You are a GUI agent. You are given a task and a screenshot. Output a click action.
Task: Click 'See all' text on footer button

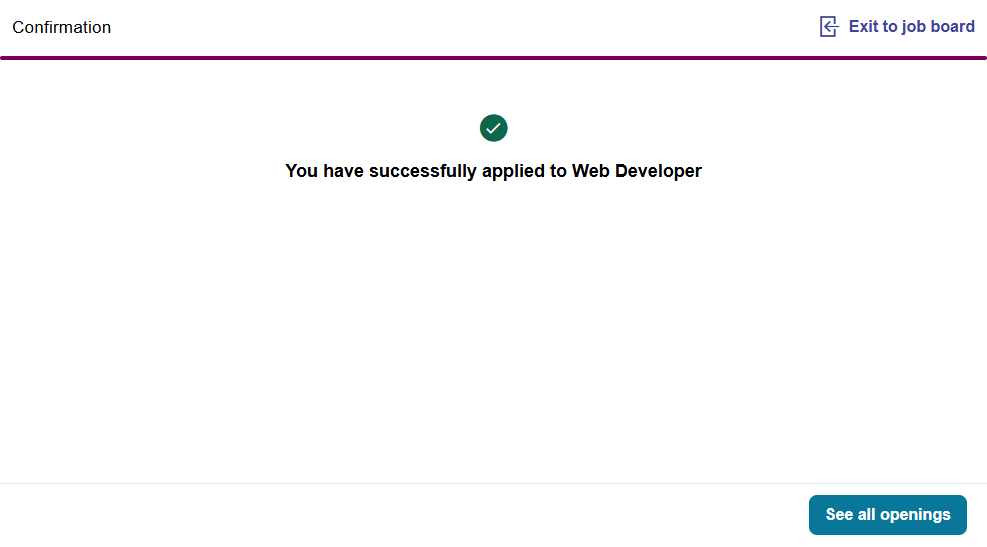(x=849, y=515)
